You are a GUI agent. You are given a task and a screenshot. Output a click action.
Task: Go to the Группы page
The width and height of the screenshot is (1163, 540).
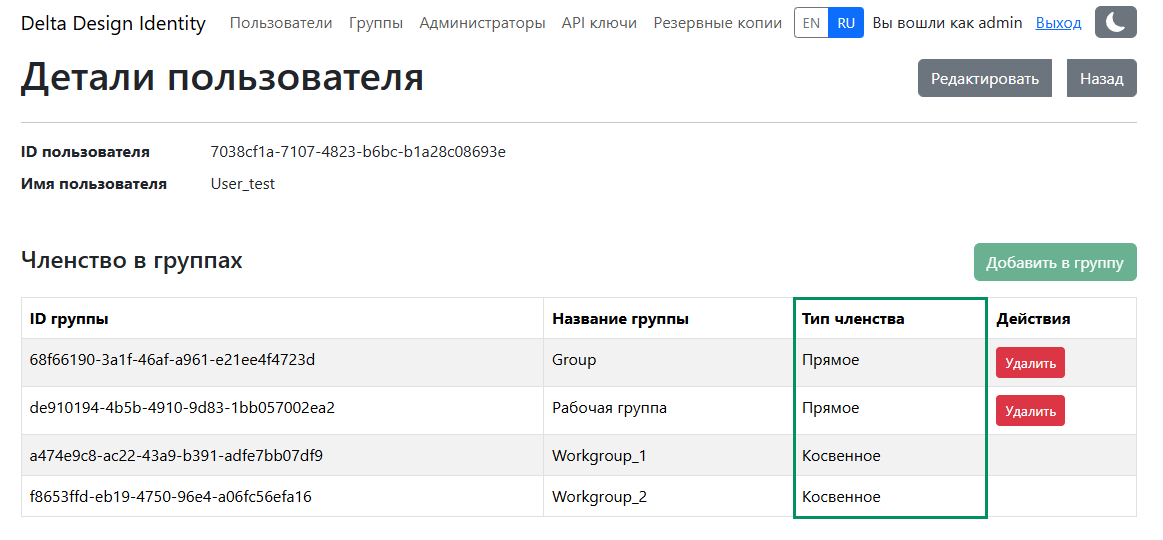click(376, 23)
